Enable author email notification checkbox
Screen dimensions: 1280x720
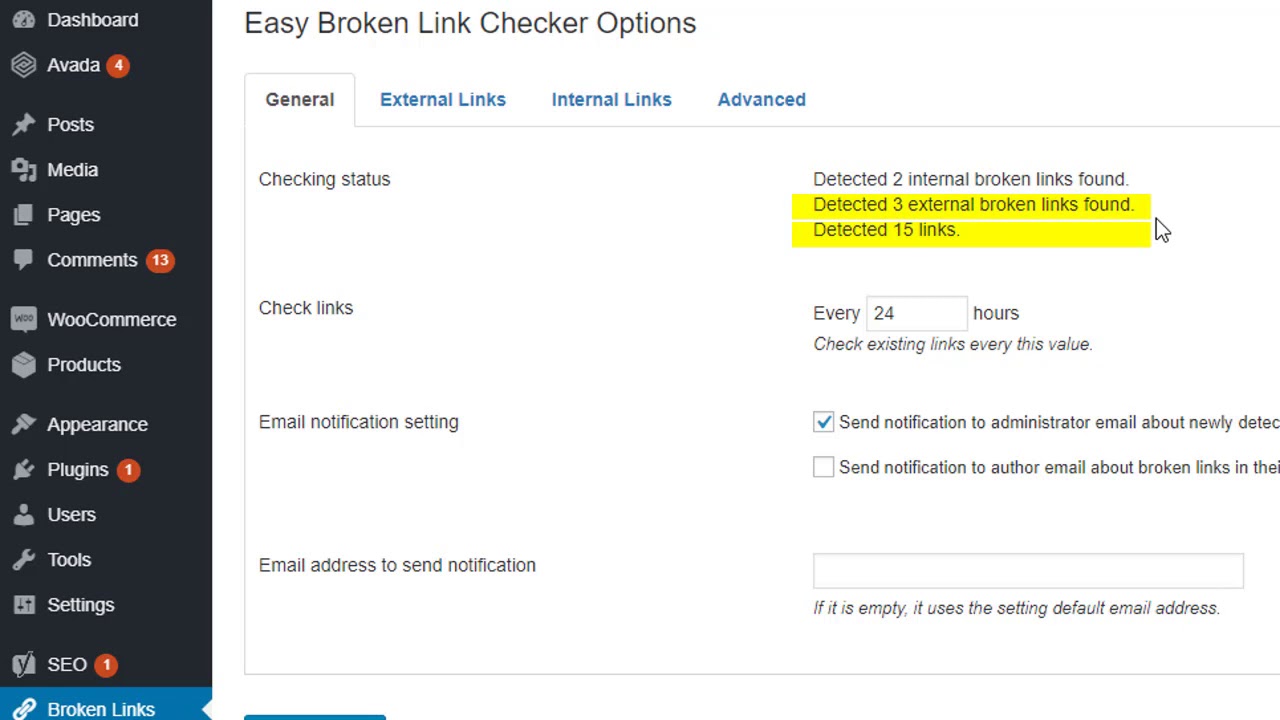click(823, 467)
